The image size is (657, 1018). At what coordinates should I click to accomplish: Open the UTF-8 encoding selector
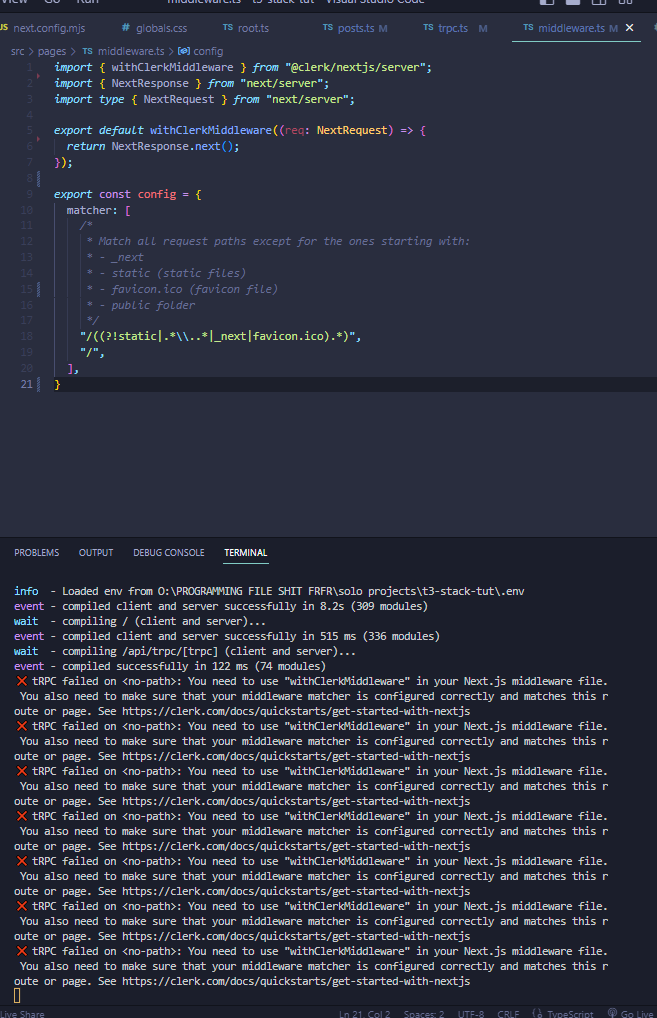point(471,1013)
